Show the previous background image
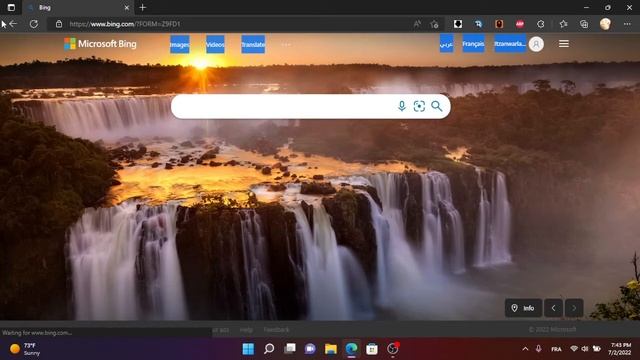The height and width of the screenshot is (360, 640). (x=553, y=308)
